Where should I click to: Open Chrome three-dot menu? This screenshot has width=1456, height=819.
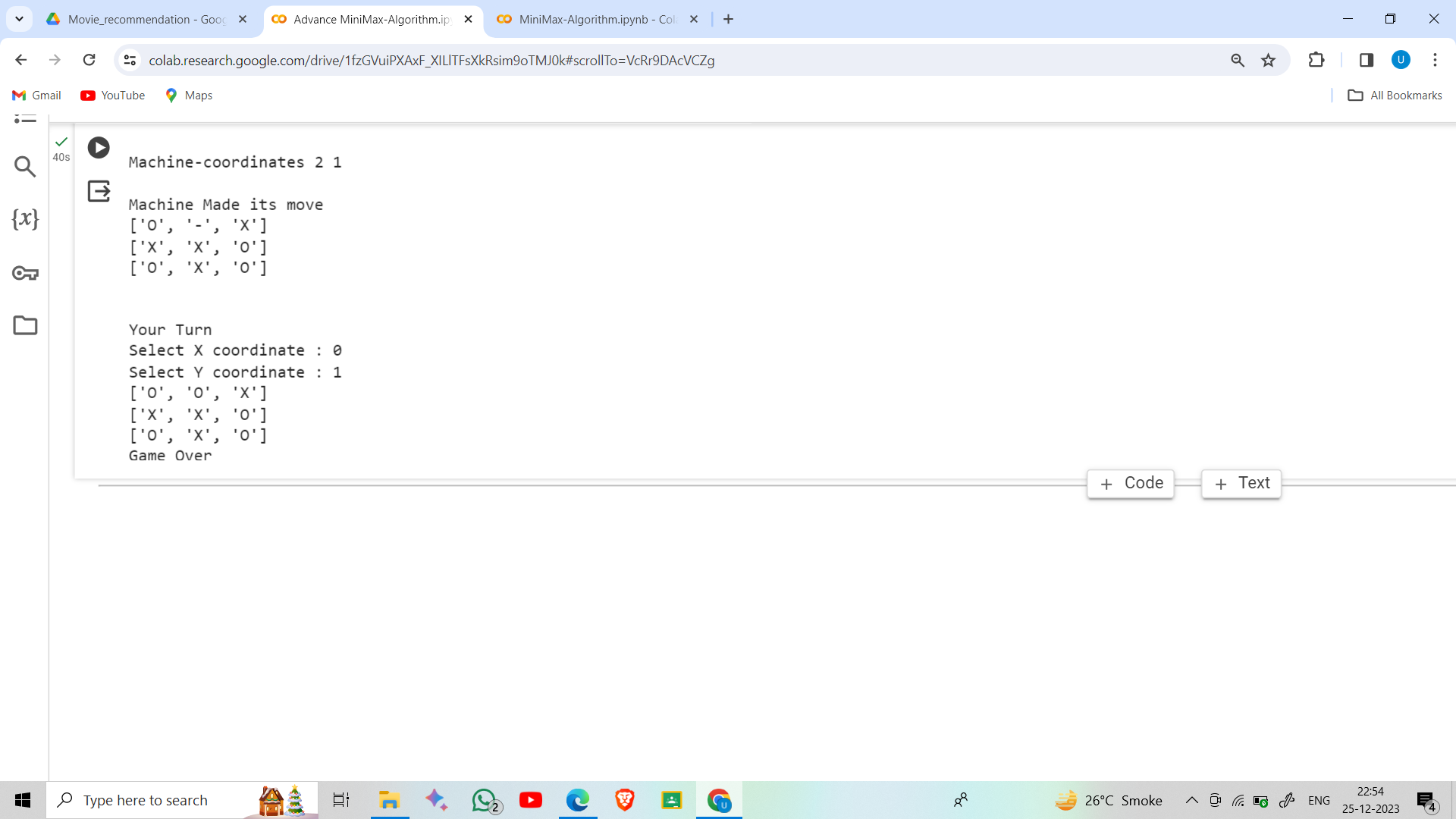[1435, 60]
